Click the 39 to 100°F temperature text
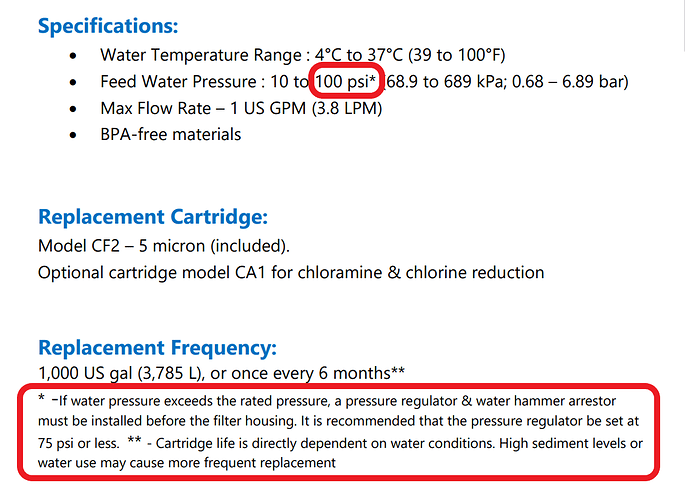This screenshot has width=685, height=500. pos(457,55)
